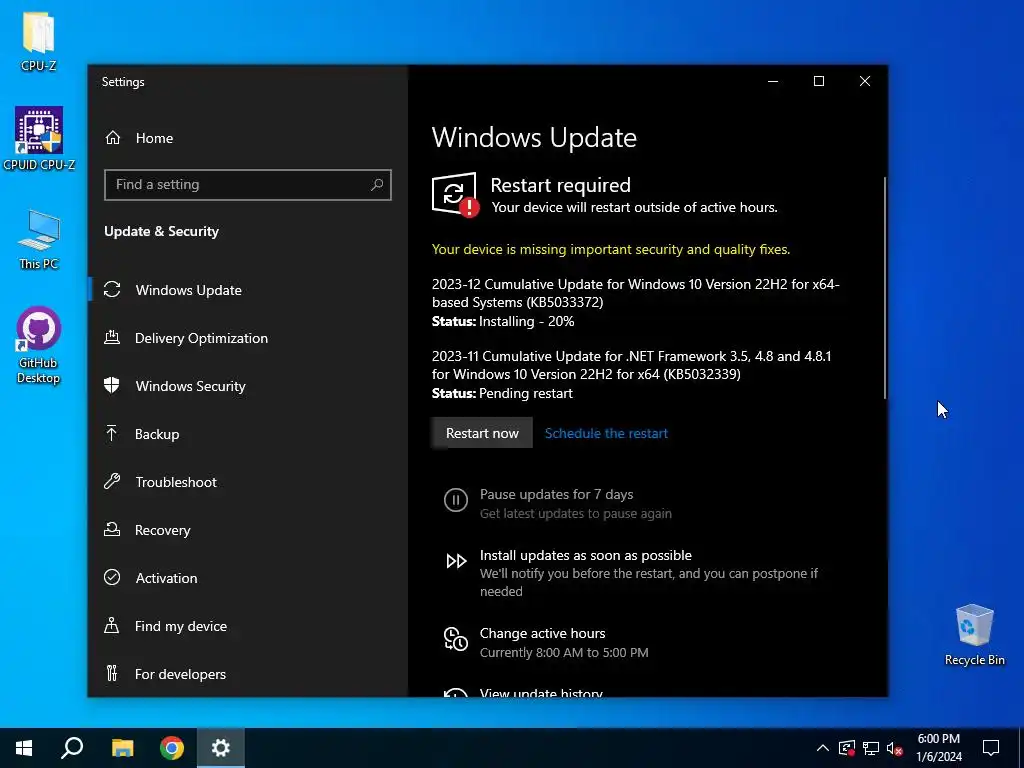Click the Backup upward arrow icon
The height and width of the screenshot is (768, 1024).
pyautogui.click(x=112, y=434)
